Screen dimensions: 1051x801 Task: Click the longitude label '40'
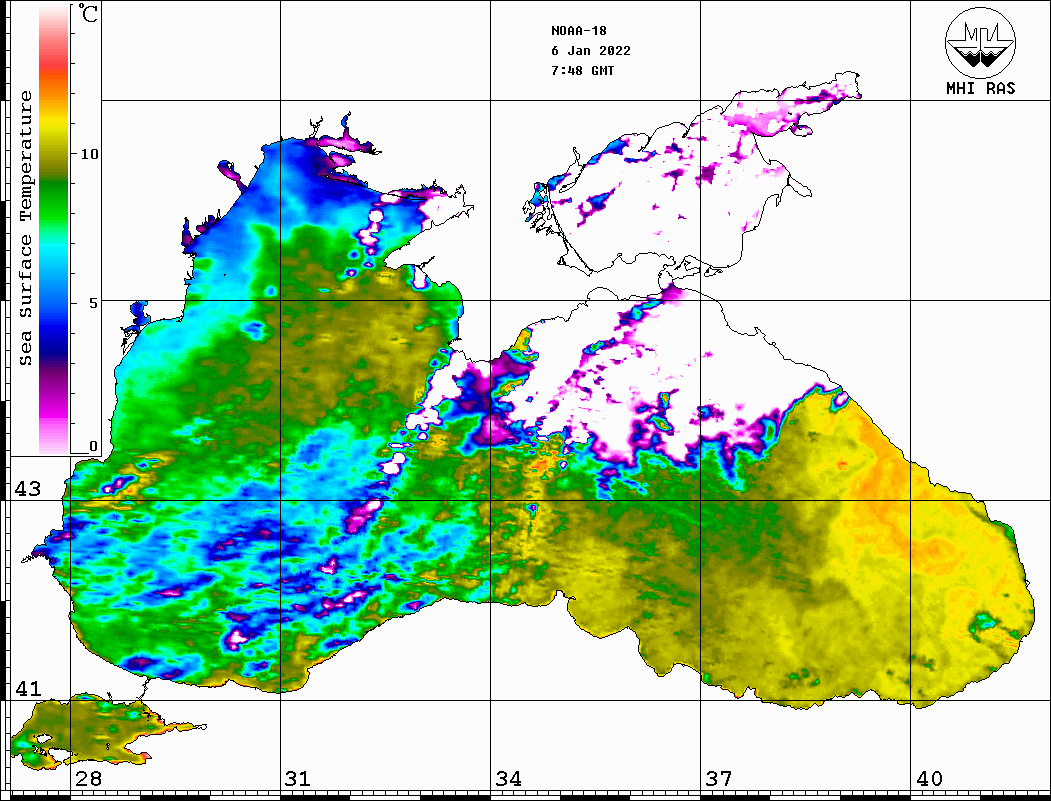929,778
